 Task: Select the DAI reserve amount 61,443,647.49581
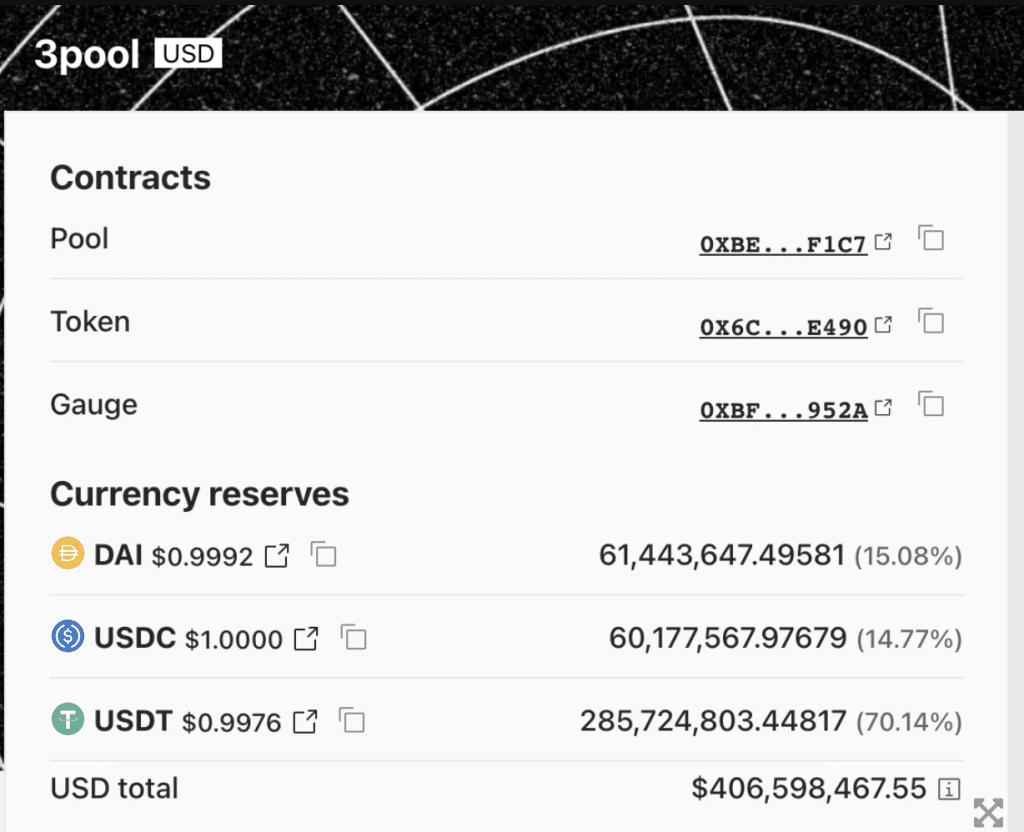(x=722, y=555)
